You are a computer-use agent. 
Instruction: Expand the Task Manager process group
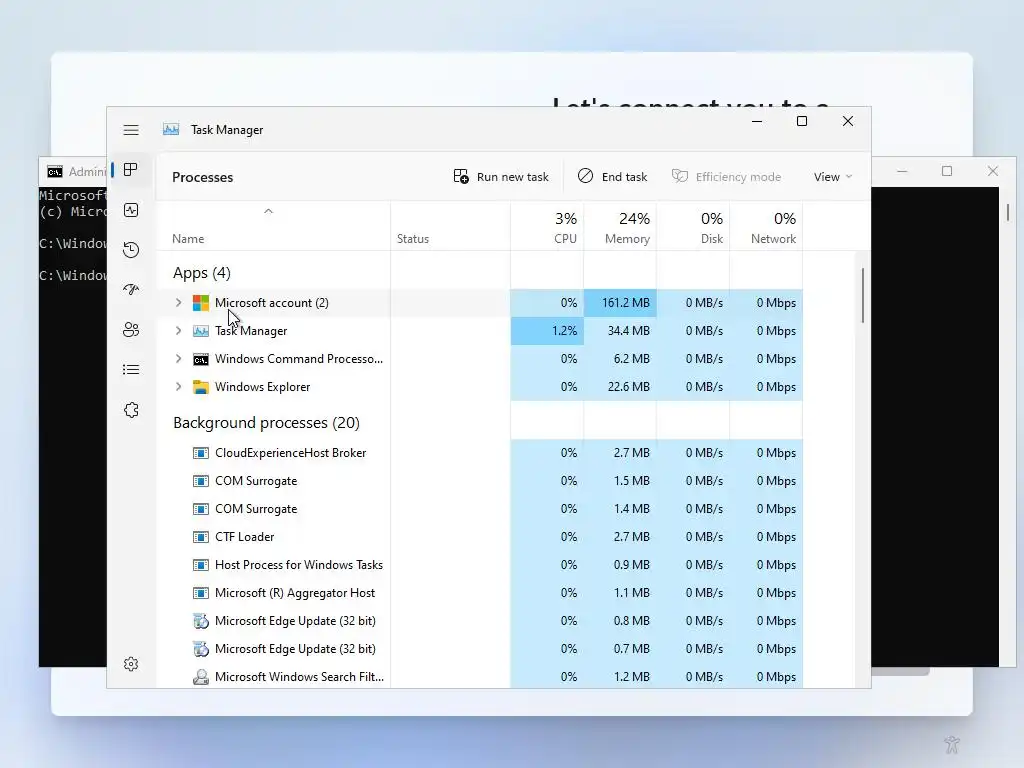pyautogui.click(x=178, y=331)
